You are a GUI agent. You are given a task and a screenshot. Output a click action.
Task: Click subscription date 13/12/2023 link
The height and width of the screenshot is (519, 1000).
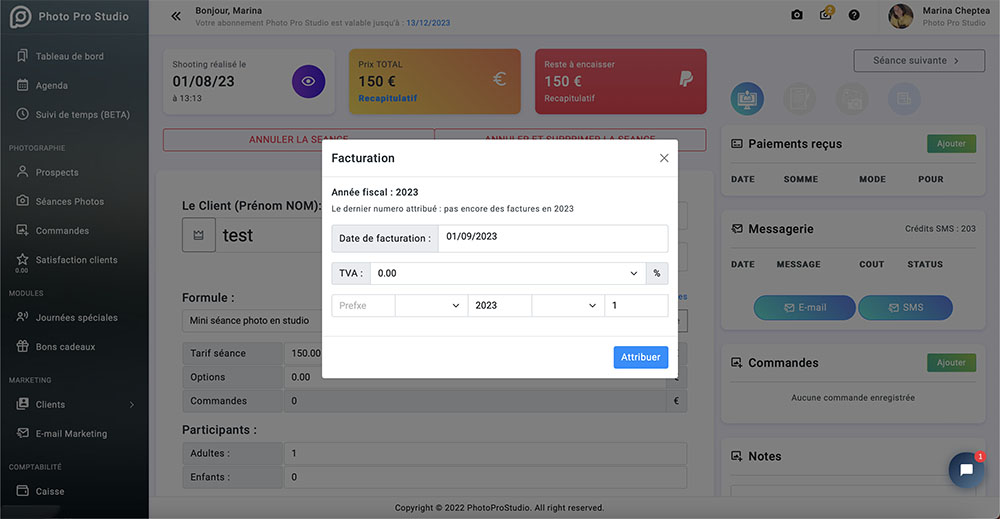pos(428,23)
